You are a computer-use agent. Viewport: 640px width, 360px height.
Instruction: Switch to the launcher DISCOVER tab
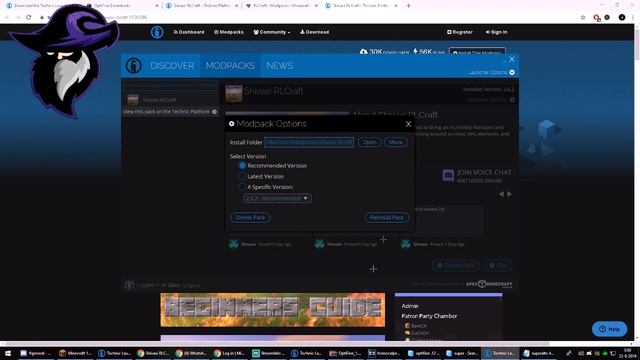coord(172,66)
